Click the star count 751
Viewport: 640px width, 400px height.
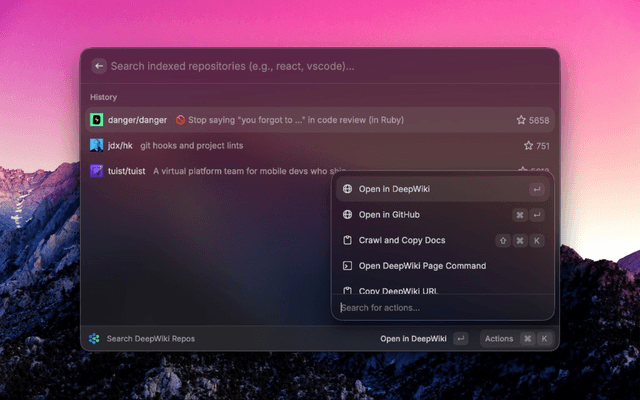tap(543, 146)
